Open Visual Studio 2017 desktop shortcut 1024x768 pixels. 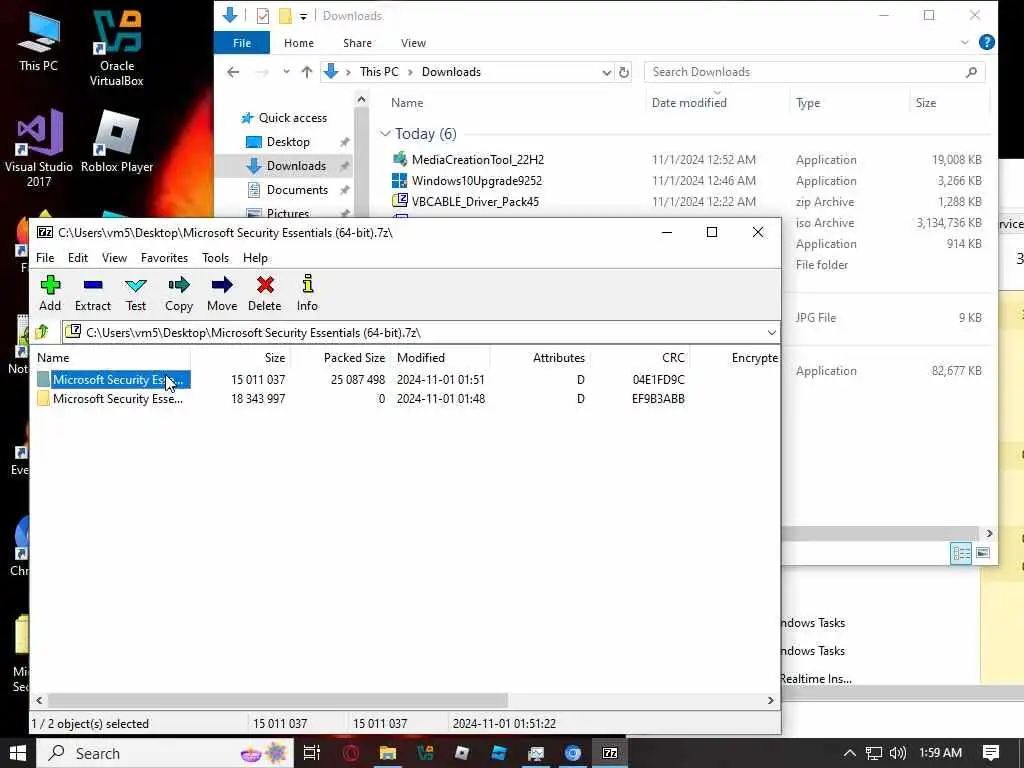pos(39,148)
